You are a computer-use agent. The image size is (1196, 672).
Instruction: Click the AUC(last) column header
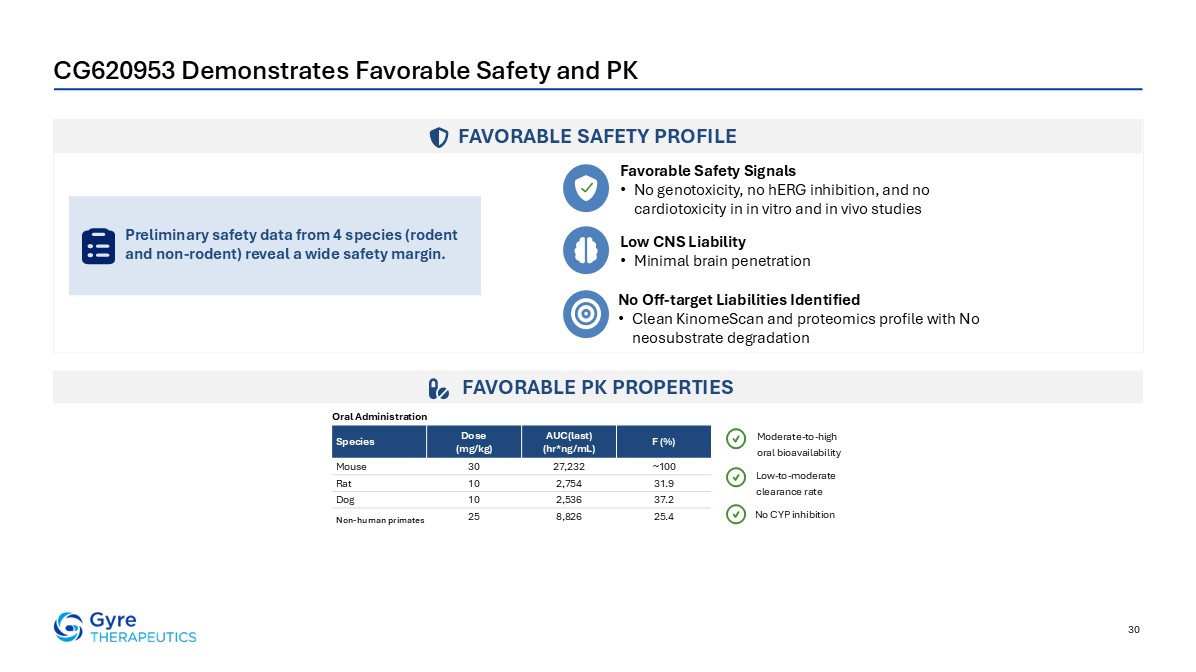coord(569,442)
